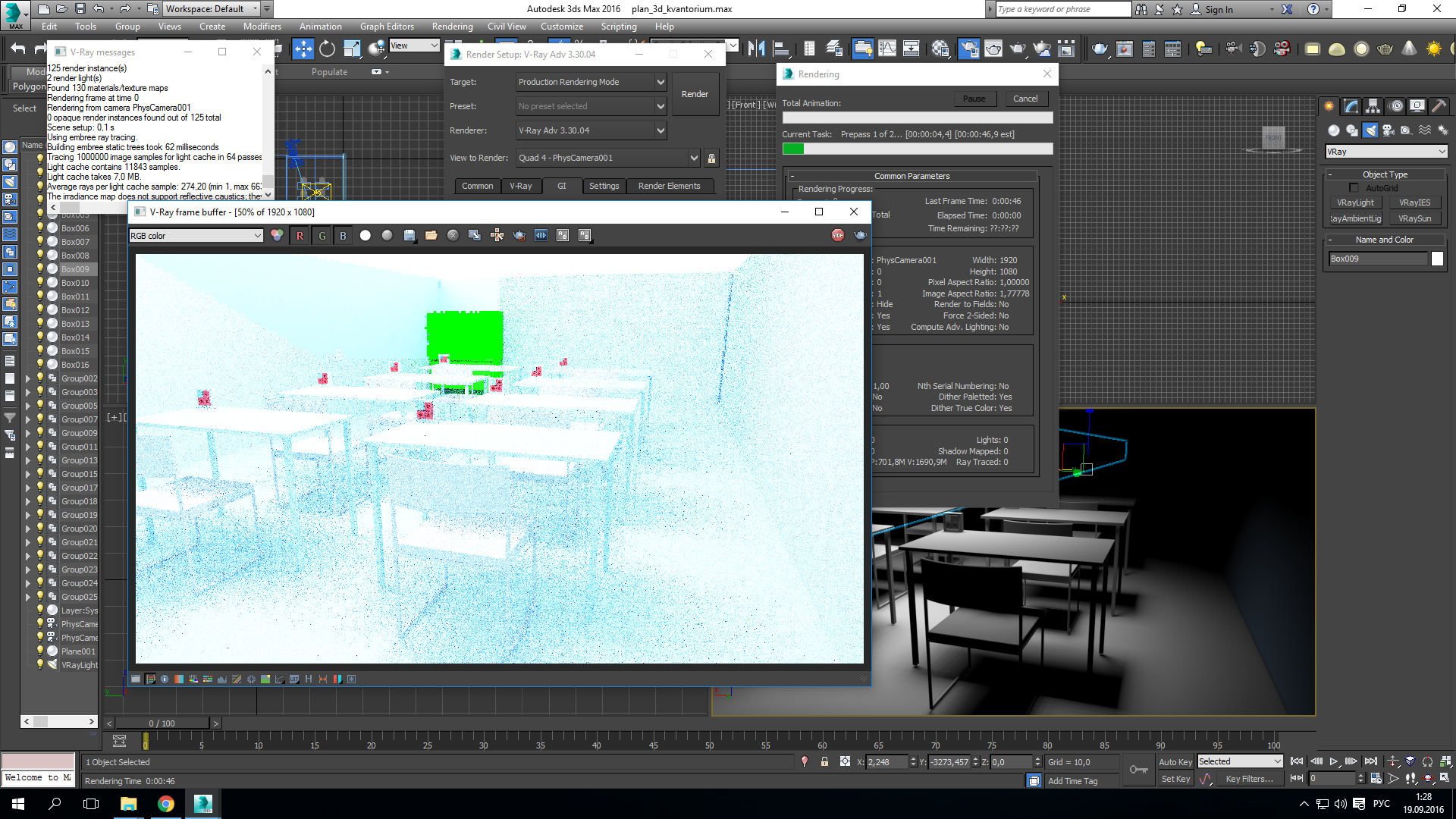This screenshot has height=819, width=1456.
Task: Activate region render teapot icon
Action: [519, 236]
